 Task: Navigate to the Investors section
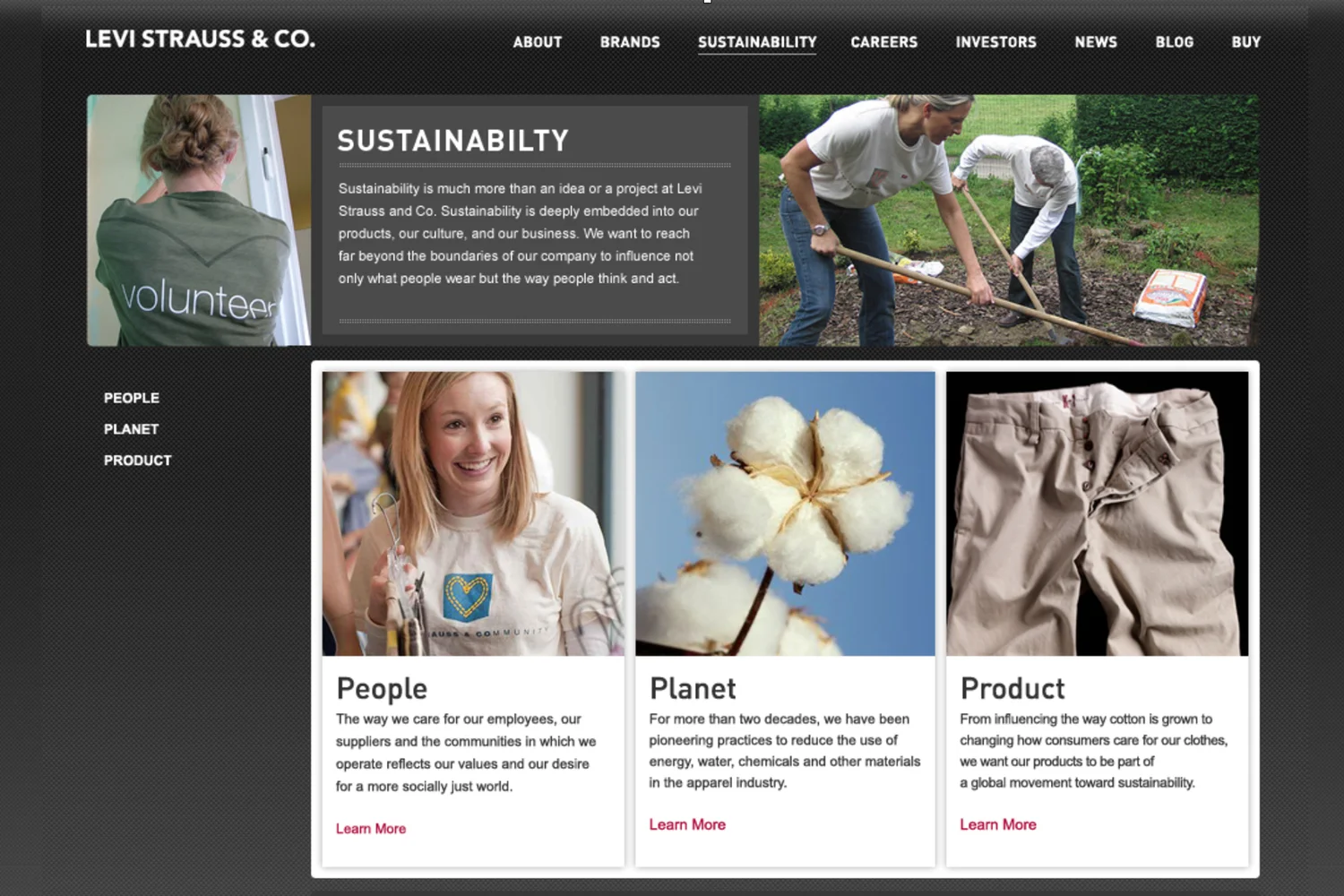pos(996,42)
